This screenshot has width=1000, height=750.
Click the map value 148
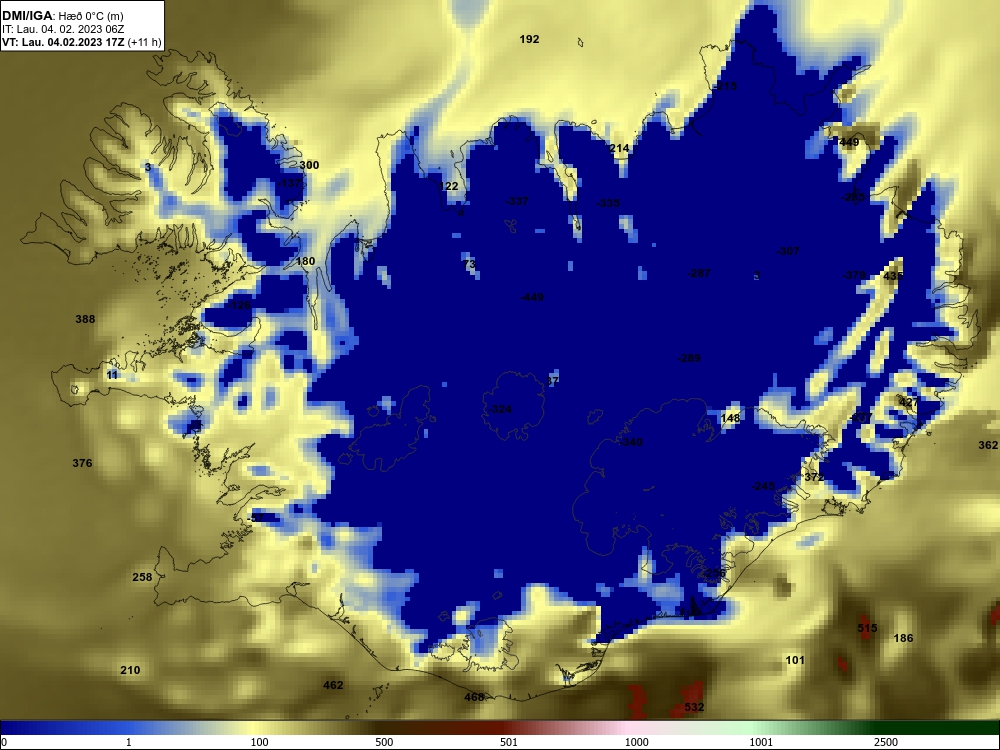(x=730, y=418)
